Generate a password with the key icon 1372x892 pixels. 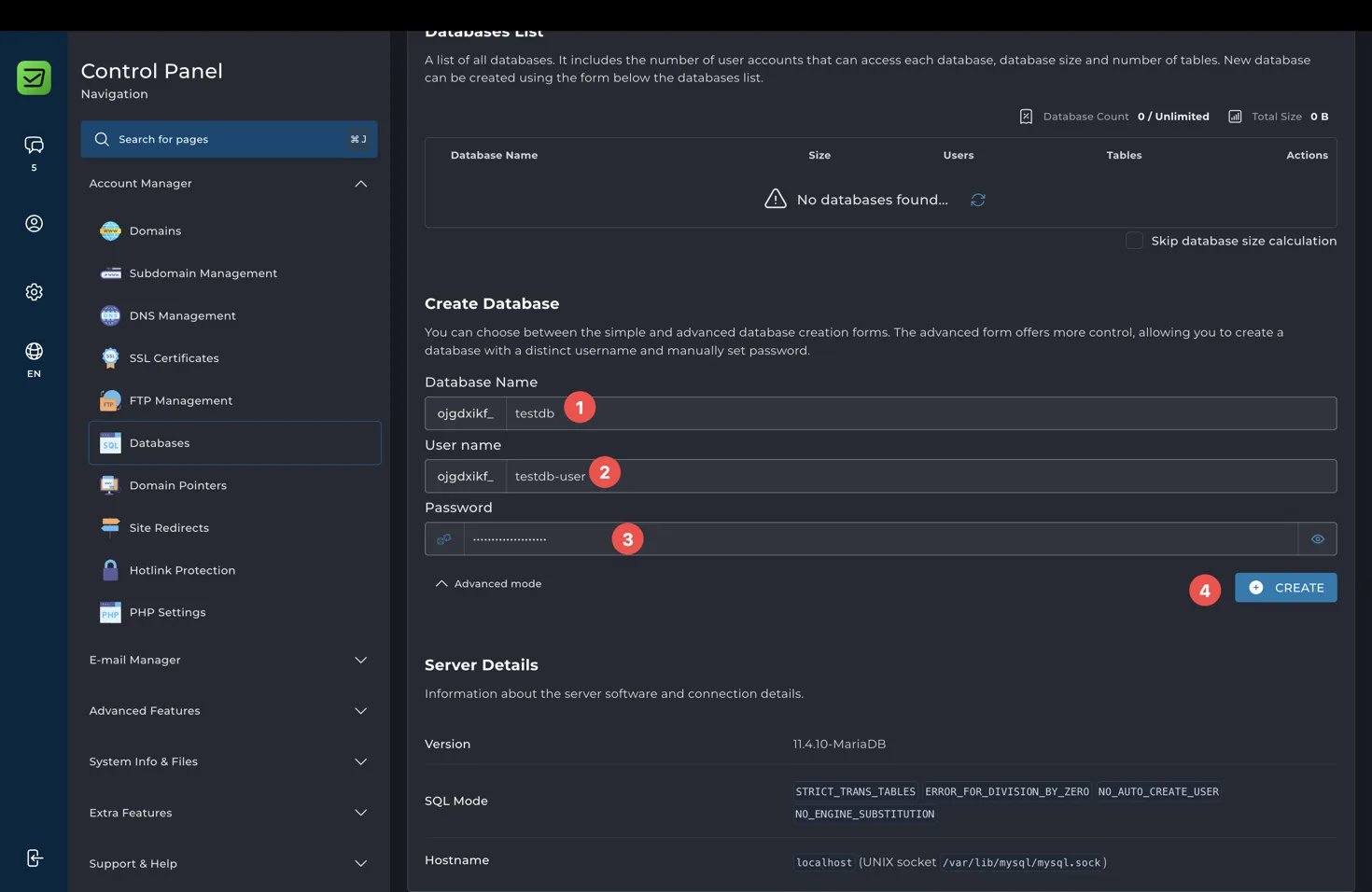[x=444, y=539]
